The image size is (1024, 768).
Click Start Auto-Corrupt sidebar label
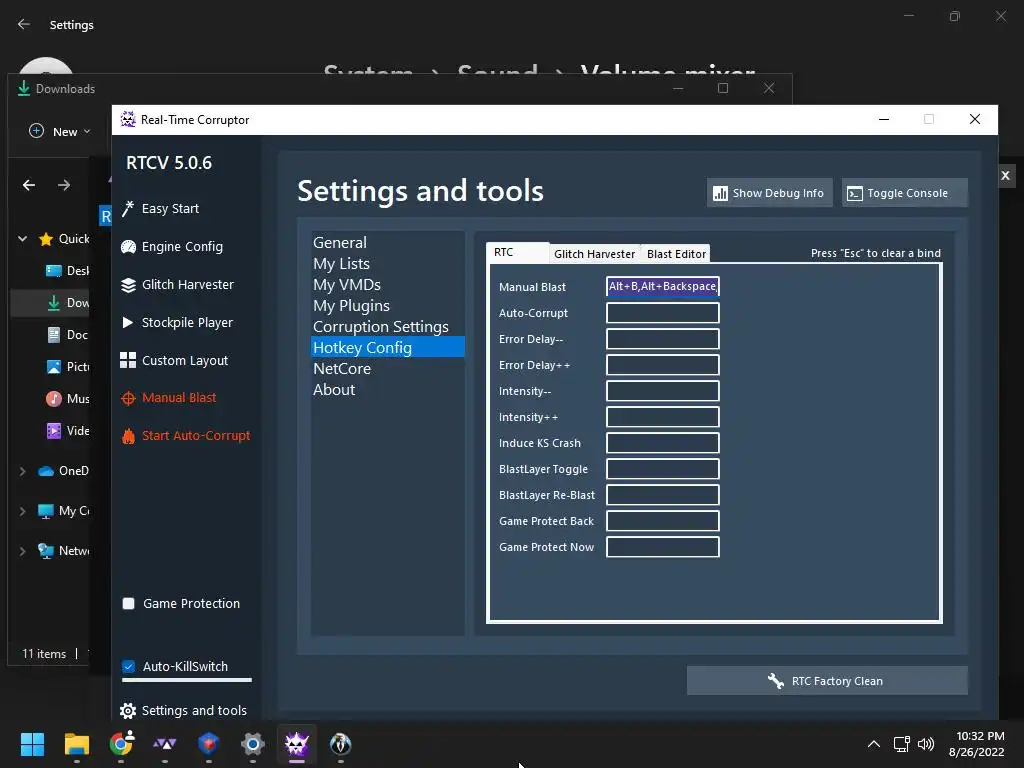196,436
